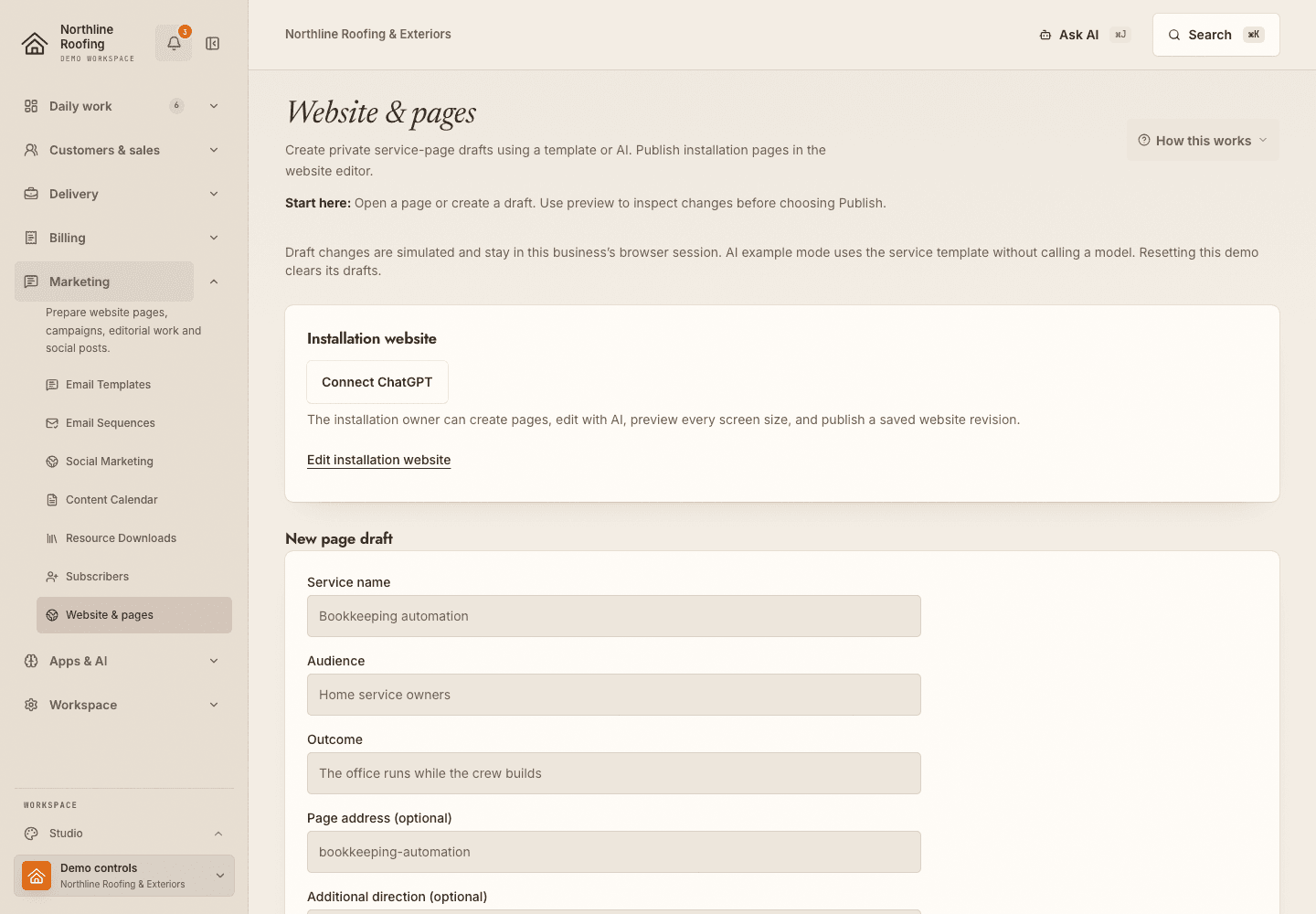Image resolution: width=1316 pixels, height=914 pixels.
Task: Expand the Apps & AI chevron
Action: click(x=214, y=661)
